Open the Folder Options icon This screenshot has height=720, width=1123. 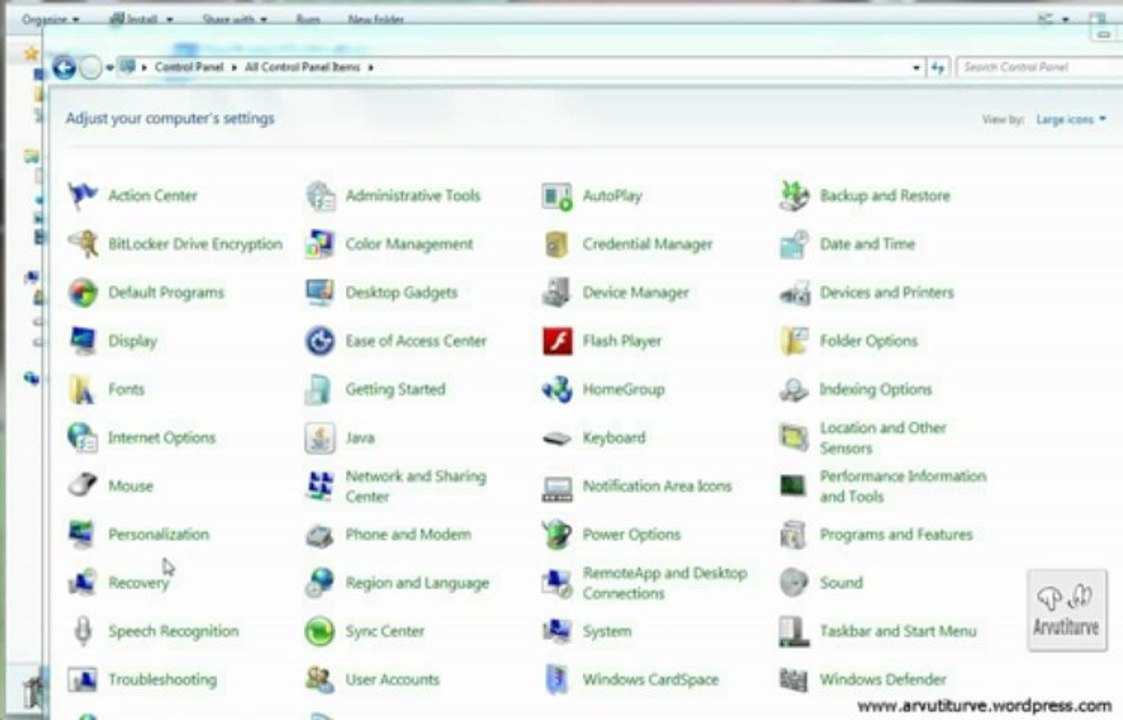pos(794,341)
